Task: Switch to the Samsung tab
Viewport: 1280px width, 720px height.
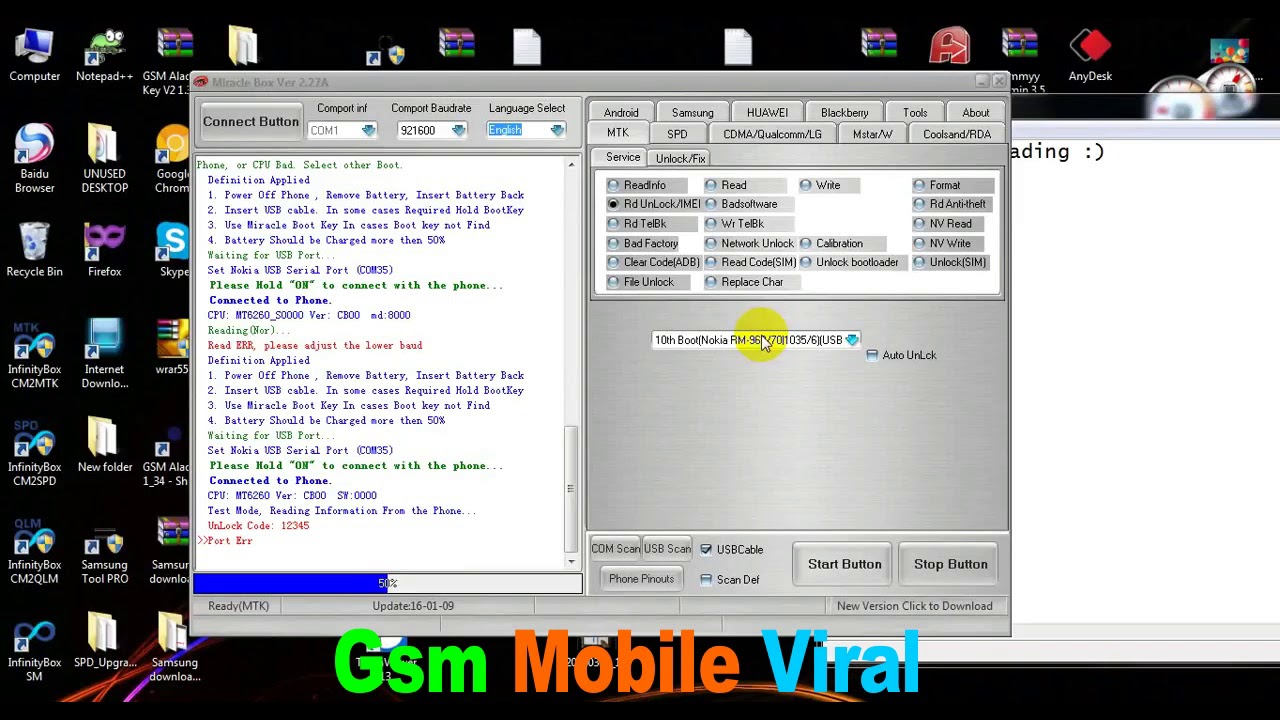Action: 692,113
